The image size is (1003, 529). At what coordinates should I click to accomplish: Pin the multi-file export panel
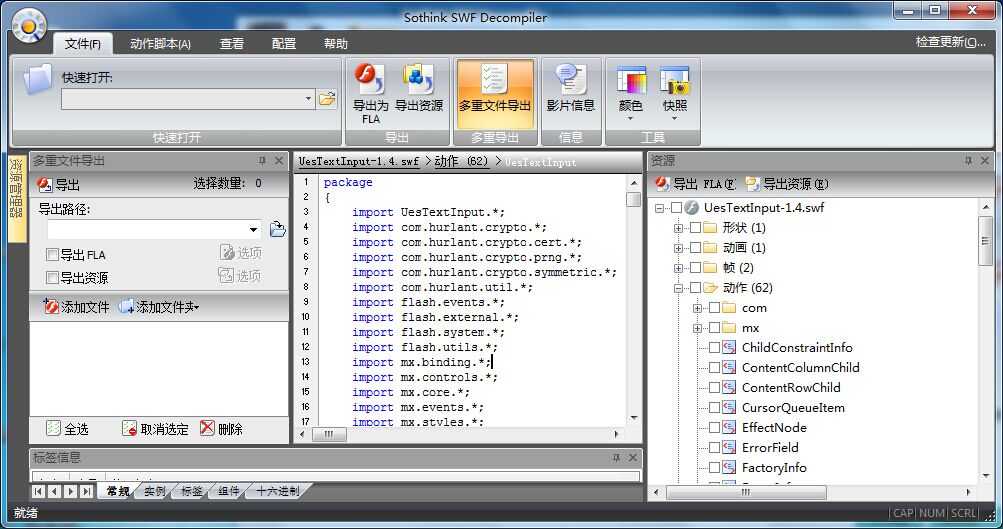point(262,161)
